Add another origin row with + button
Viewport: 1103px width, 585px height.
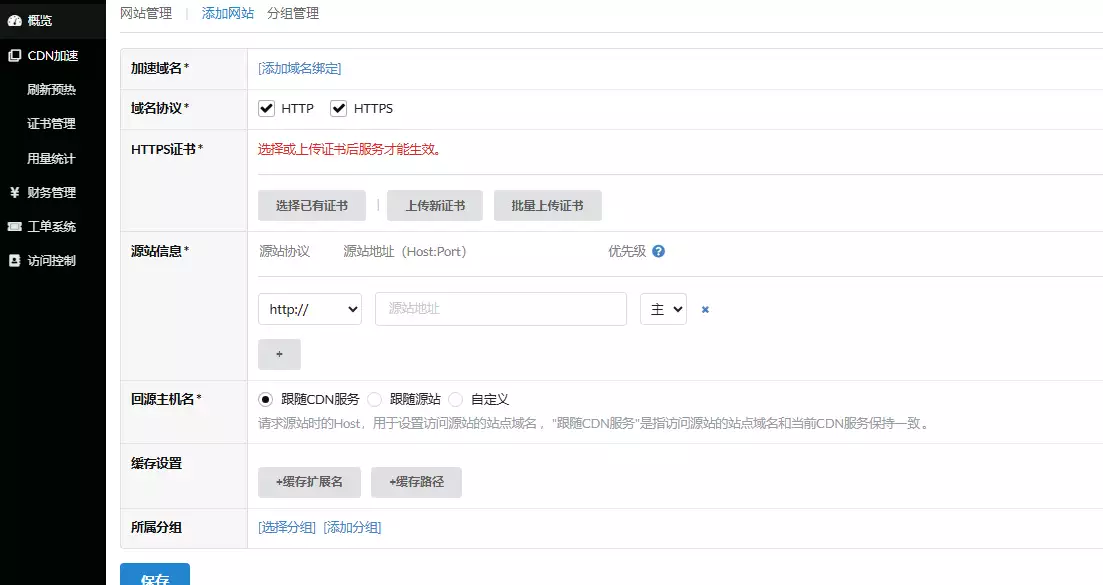pyautogui.click(x=279, y=354)
